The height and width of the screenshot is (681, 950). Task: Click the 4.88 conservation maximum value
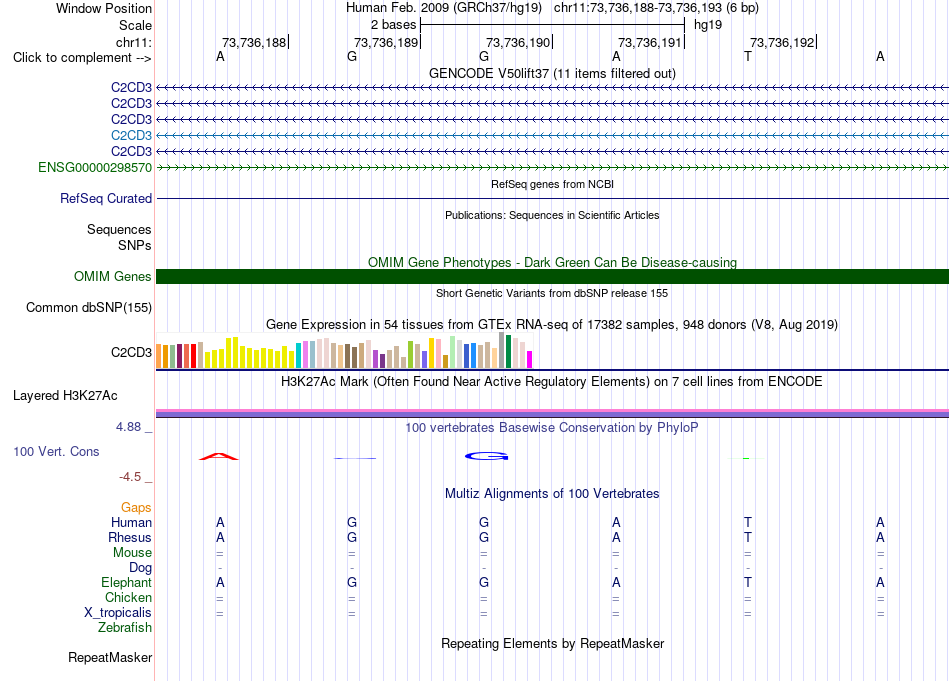coord(128,427)
